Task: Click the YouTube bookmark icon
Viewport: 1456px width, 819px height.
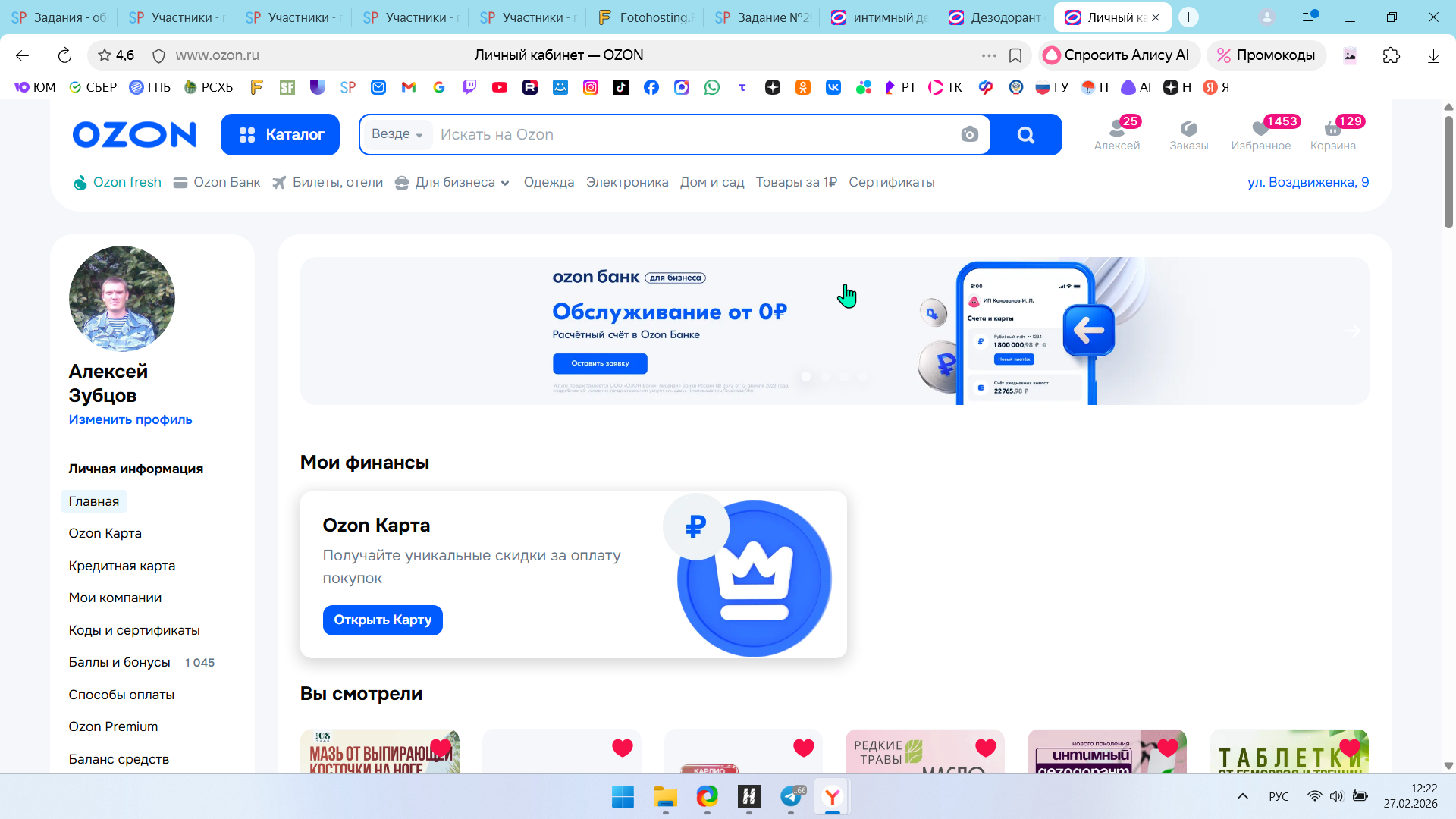Action: point(499,87)
